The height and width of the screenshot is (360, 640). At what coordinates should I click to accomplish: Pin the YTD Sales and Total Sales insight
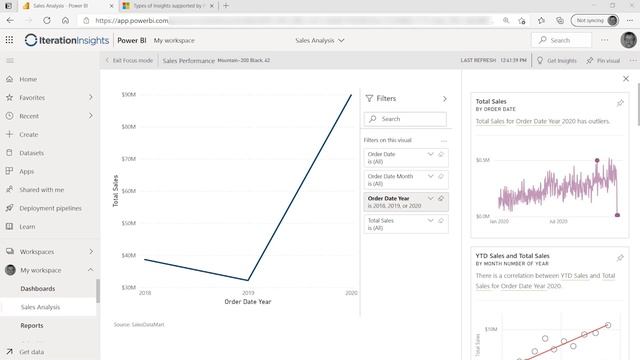coord(620,258)
